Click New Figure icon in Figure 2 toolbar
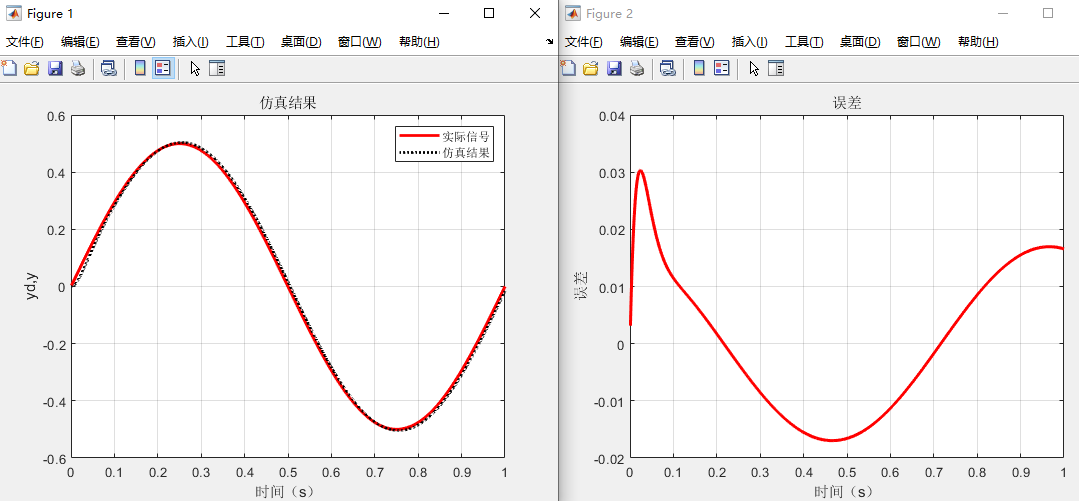The height and width of the screenshot is (501, 1079). [x=568, y=68]
